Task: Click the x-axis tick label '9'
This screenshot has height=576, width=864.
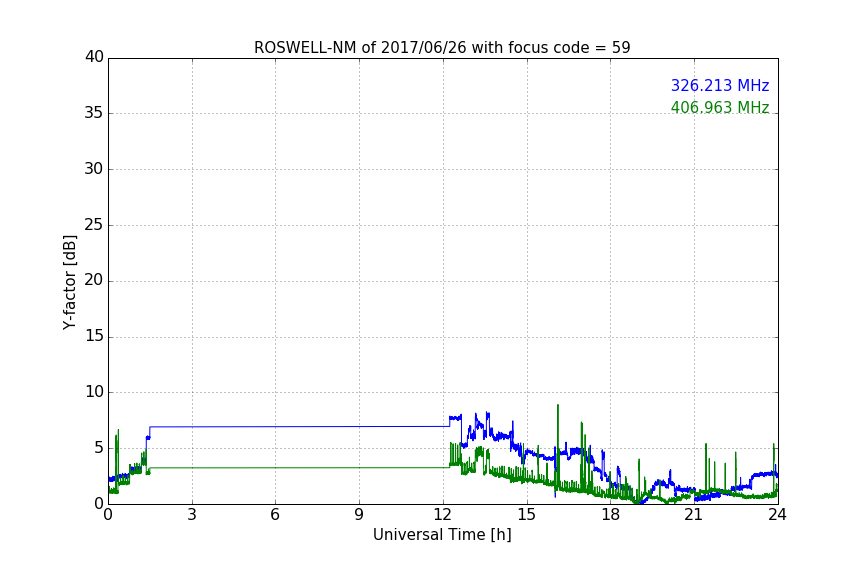Action: 359,515
